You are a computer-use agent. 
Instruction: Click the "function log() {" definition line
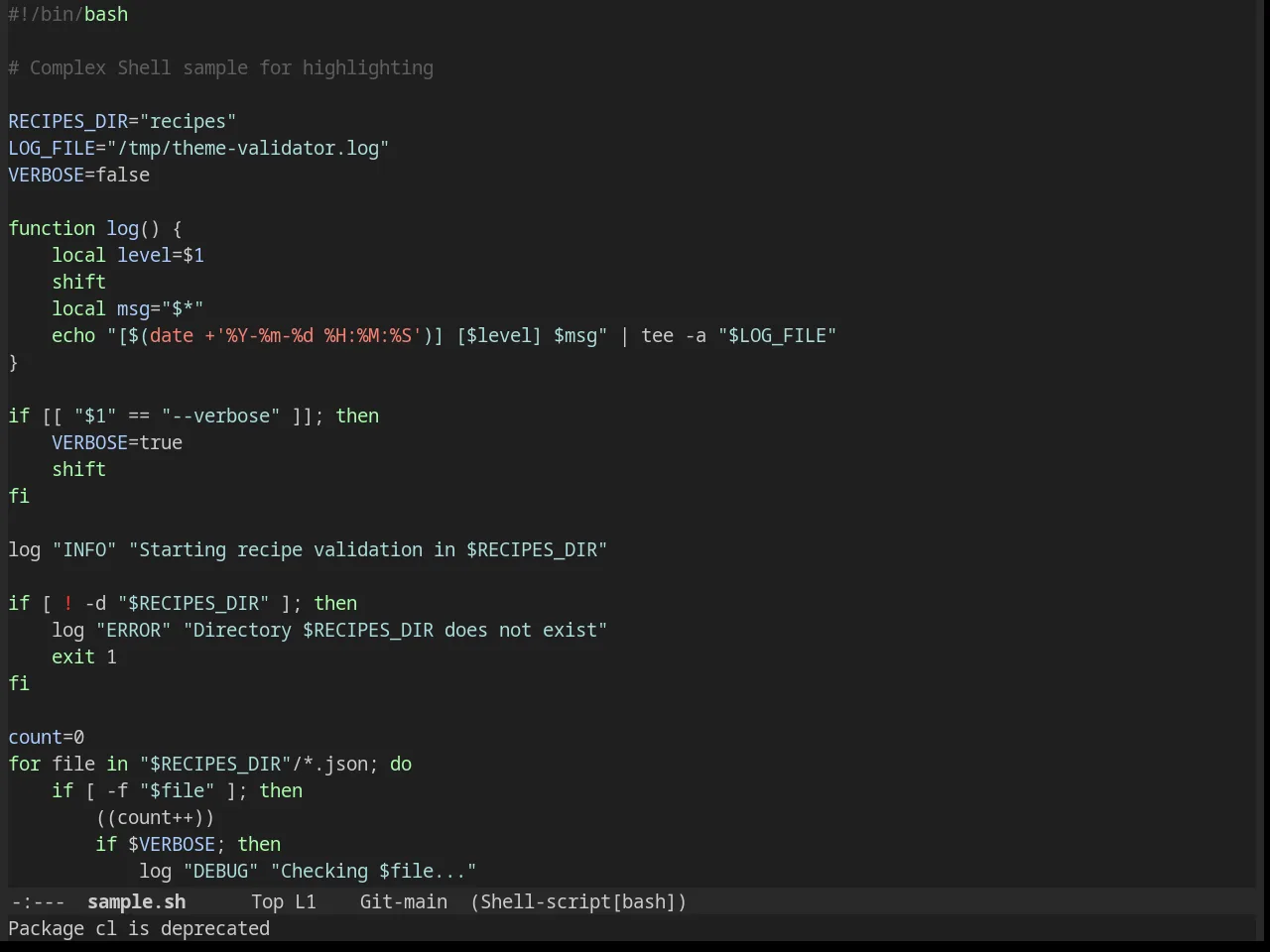95,228
